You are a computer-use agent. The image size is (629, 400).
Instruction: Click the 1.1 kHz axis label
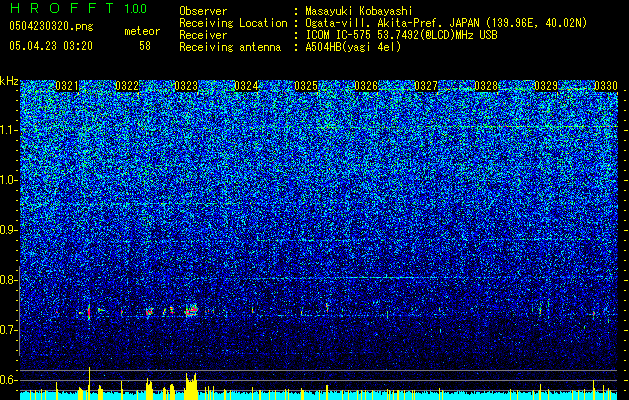8,130
